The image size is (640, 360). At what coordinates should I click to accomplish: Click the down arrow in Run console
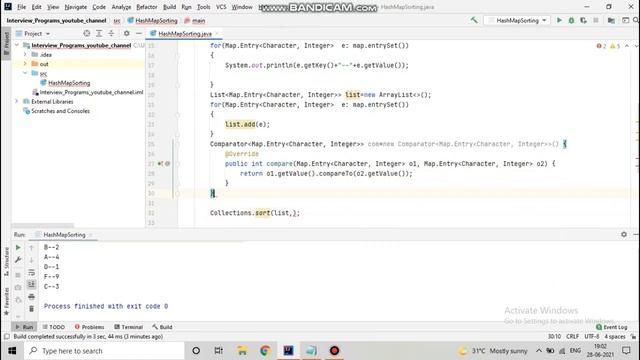pyautogui.click(x=31, y=260)
